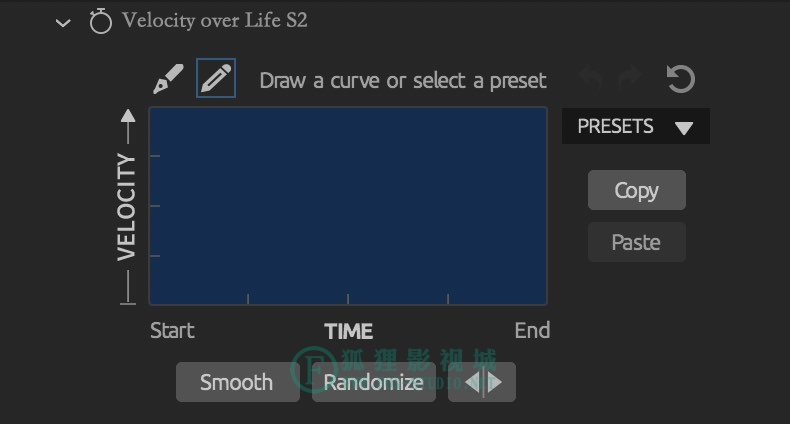The width and height of the screenshot is (790, 424).
Task: Click the vertical VELOCITY axis label
Action: [126, 207]
